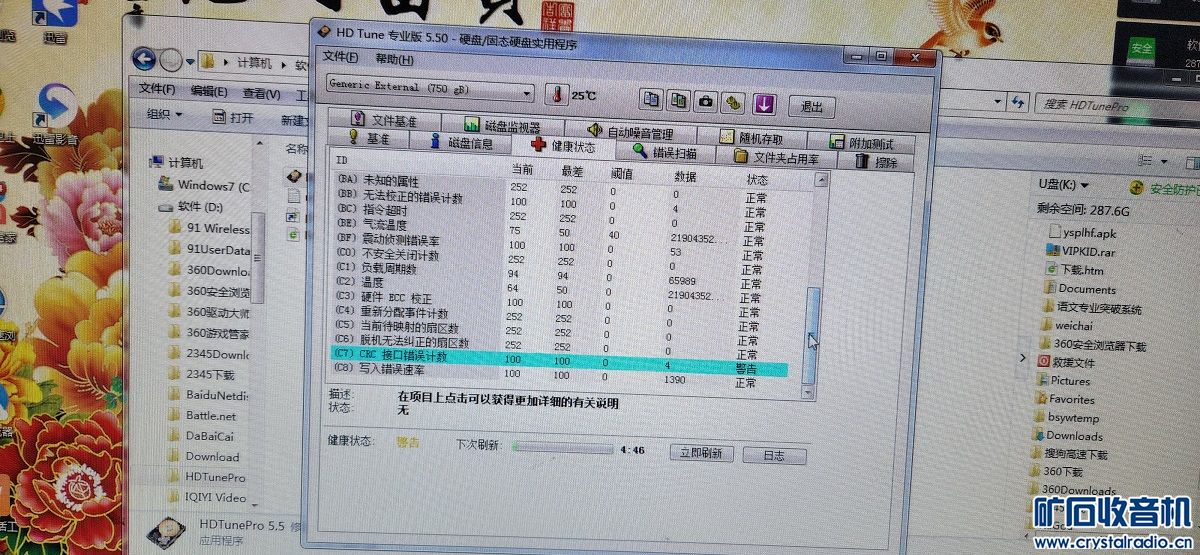The height and width of the screenshot is (555, 1200).
Task: Open 组织 dropdown in Explorer toolbar
Action: tap(164, 115)
